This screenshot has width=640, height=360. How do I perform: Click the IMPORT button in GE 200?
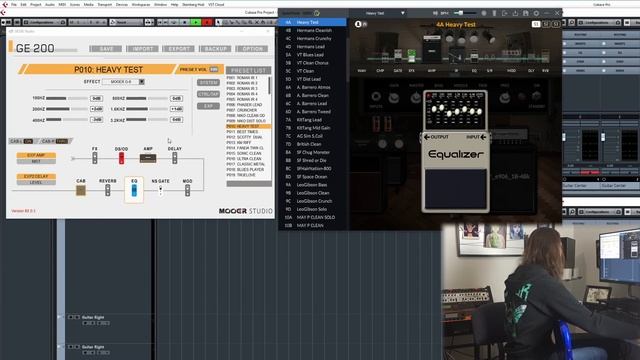[x=142, y=49]
